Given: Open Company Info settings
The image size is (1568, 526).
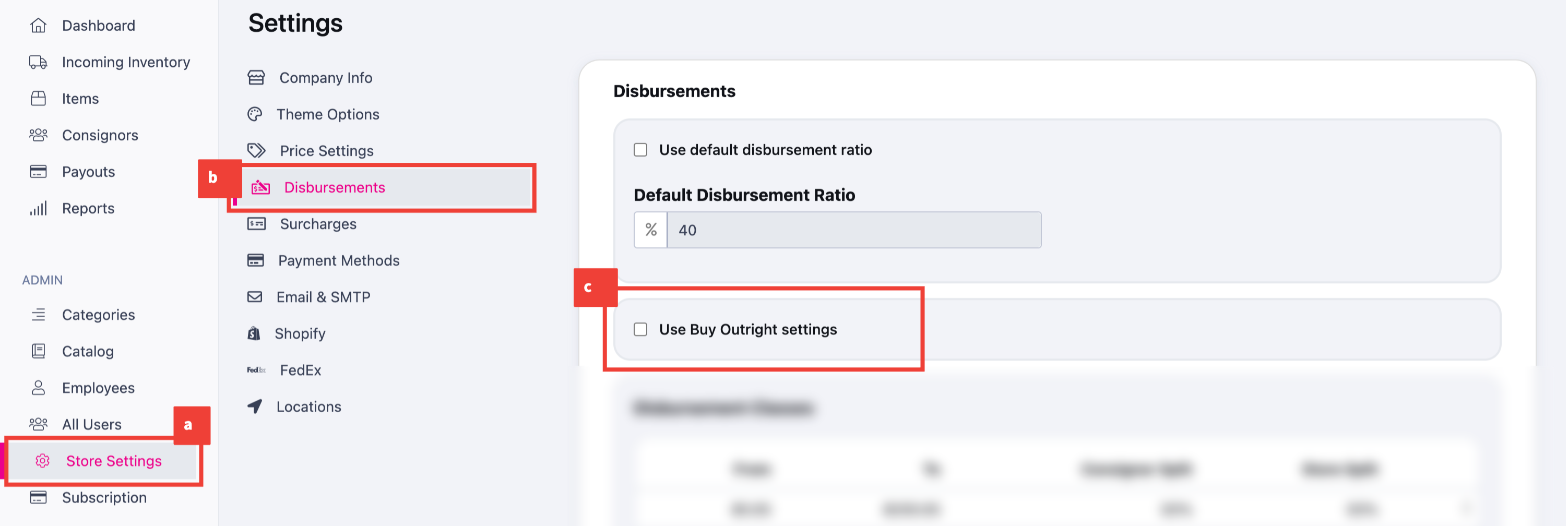Looking at the screenshot, I should (x=326, y=78).
